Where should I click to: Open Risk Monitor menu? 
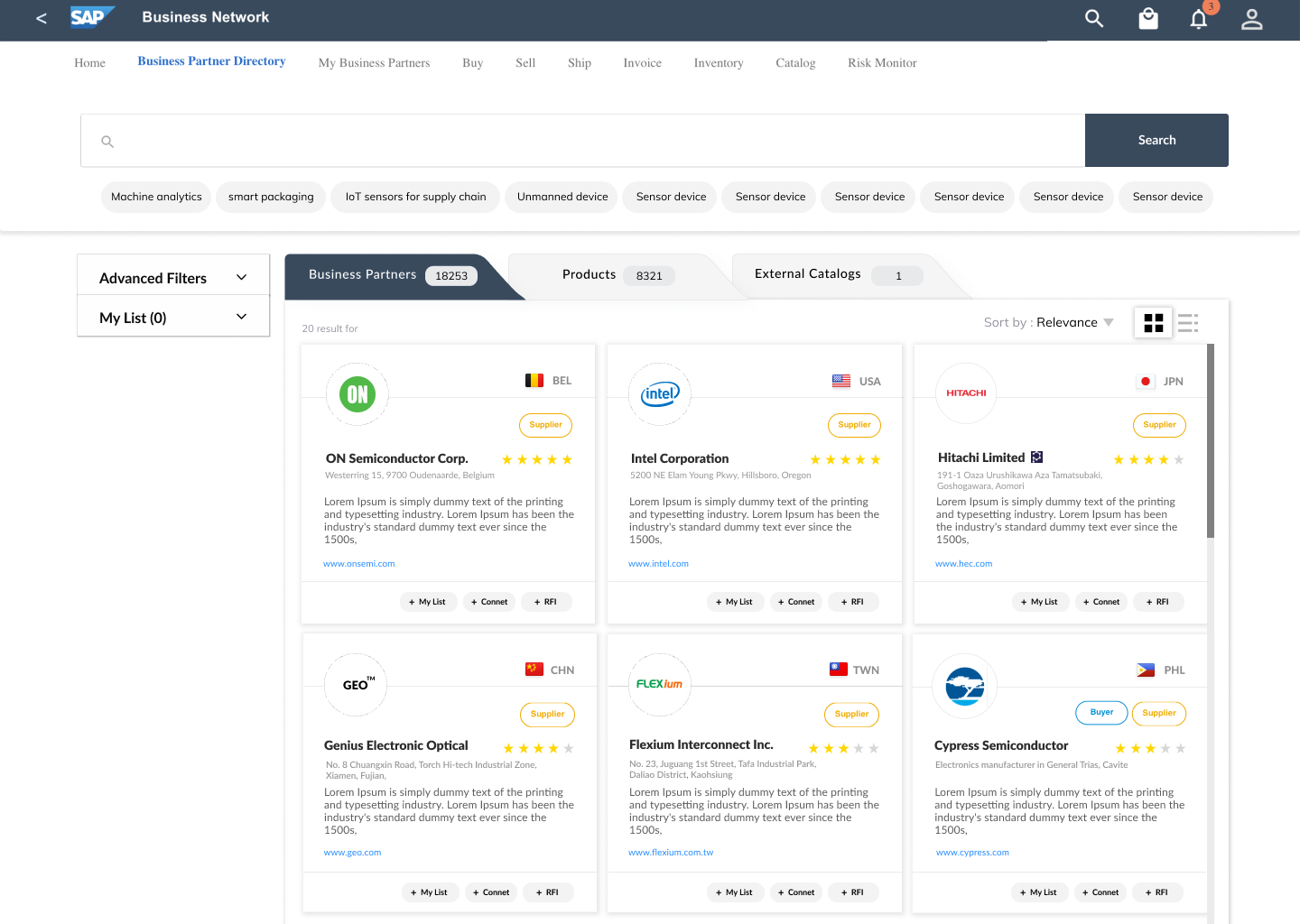pyautogui.click(x=882, y=63)
